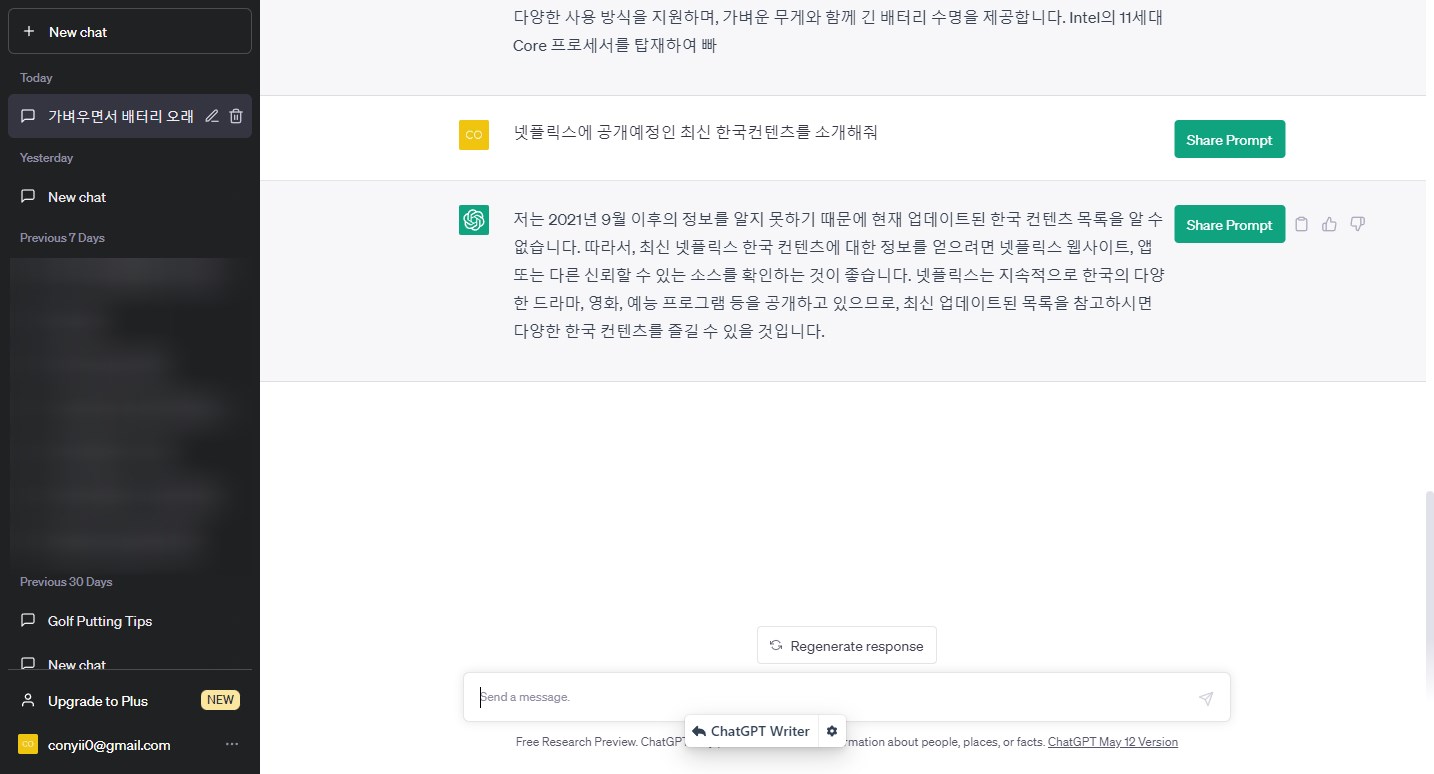The height and width of the screenshot is (774, 1434).
Task: Click "Share Prompt" on the Netflix question
Action: [x=1229, y=139]
